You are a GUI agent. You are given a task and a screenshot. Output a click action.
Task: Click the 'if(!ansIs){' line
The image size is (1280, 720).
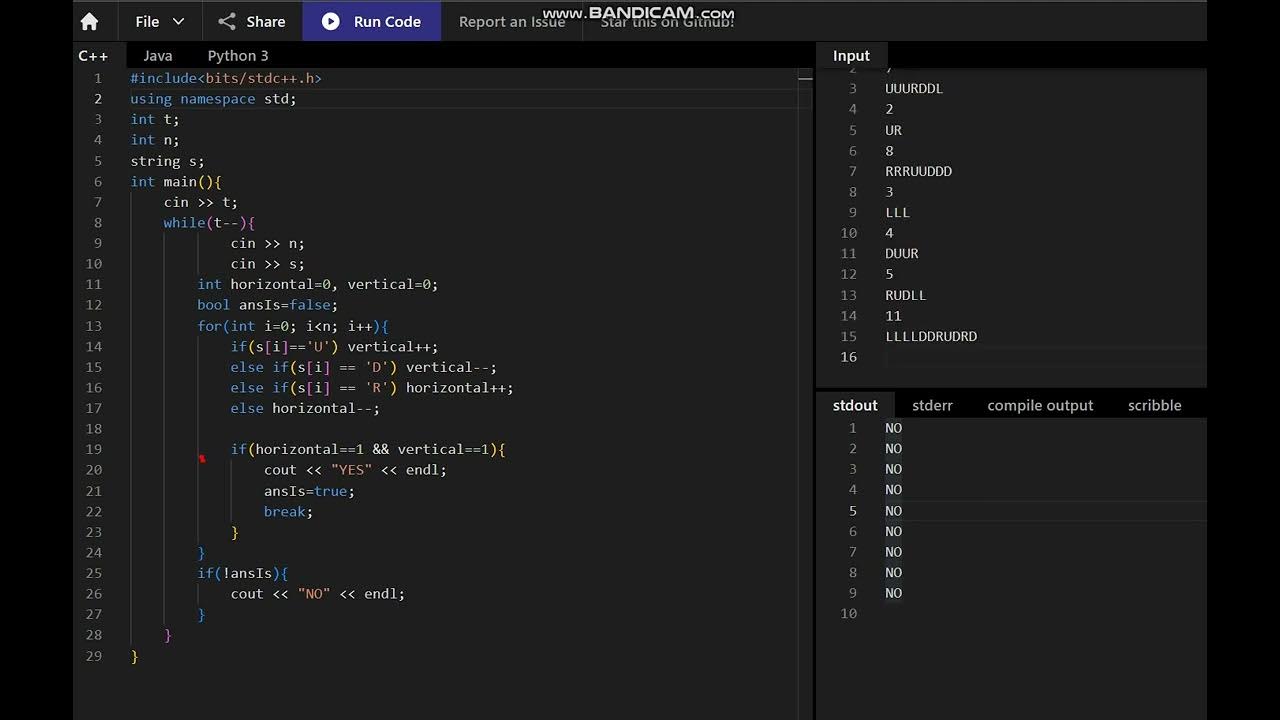point(242,574)
